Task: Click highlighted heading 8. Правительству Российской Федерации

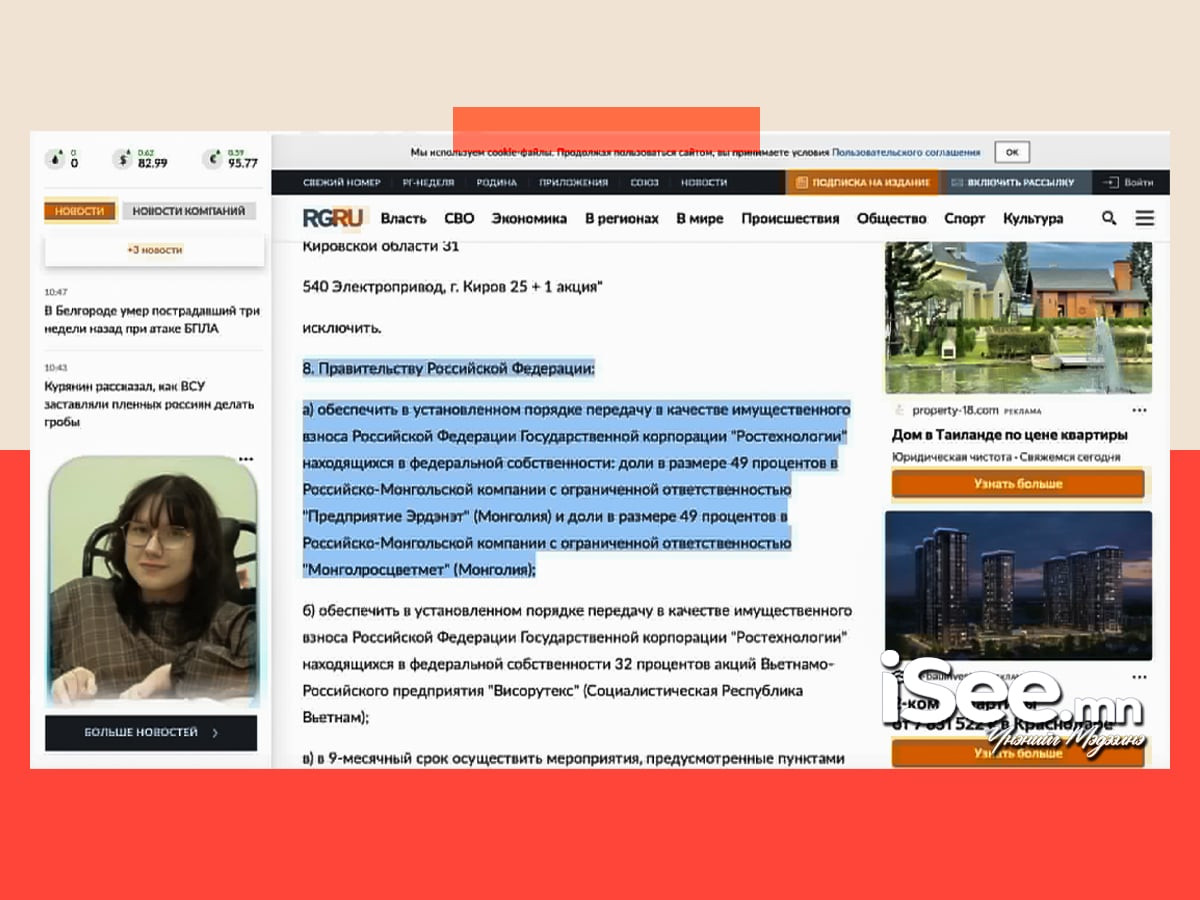Action: [449, 368]
